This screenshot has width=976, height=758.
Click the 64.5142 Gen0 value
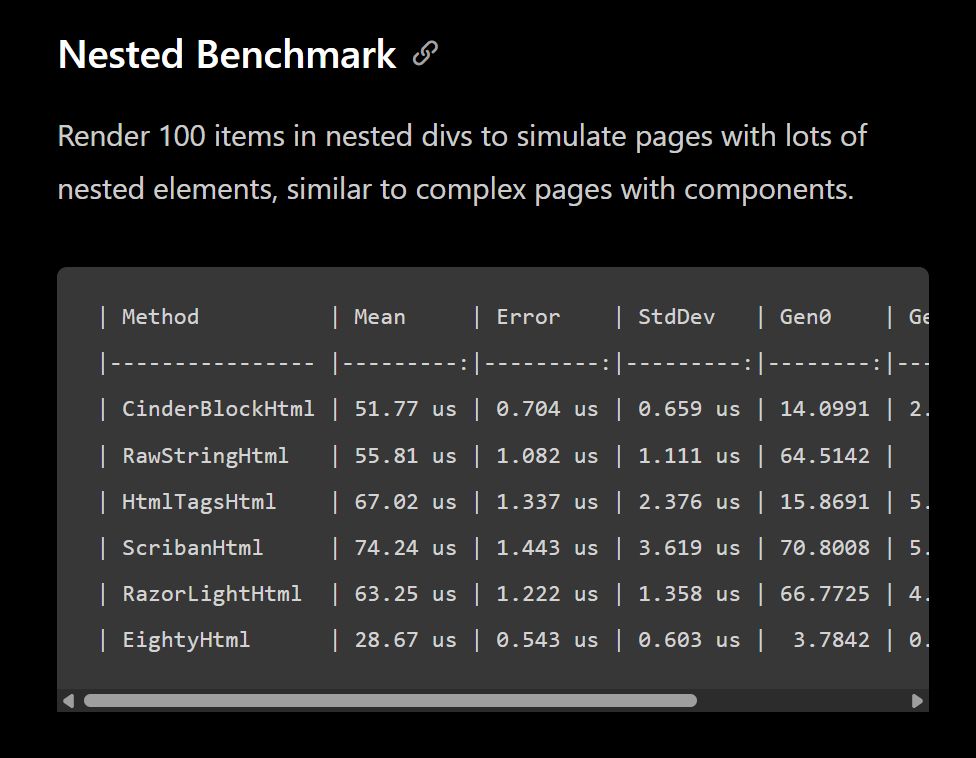click(825, 456)
